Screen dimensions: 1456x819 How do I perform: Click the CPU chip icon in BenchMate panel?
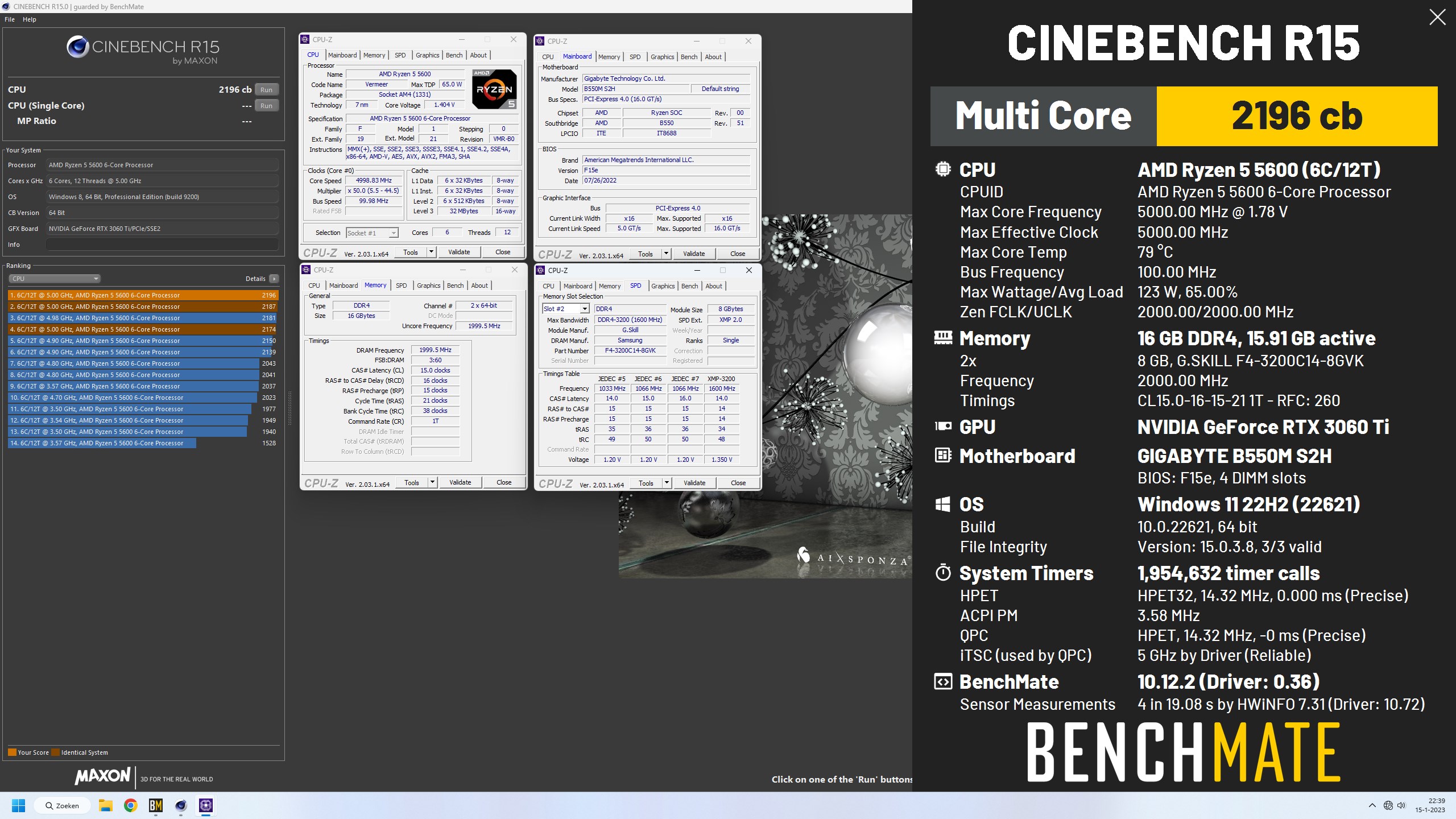click(x=943, y=169)
